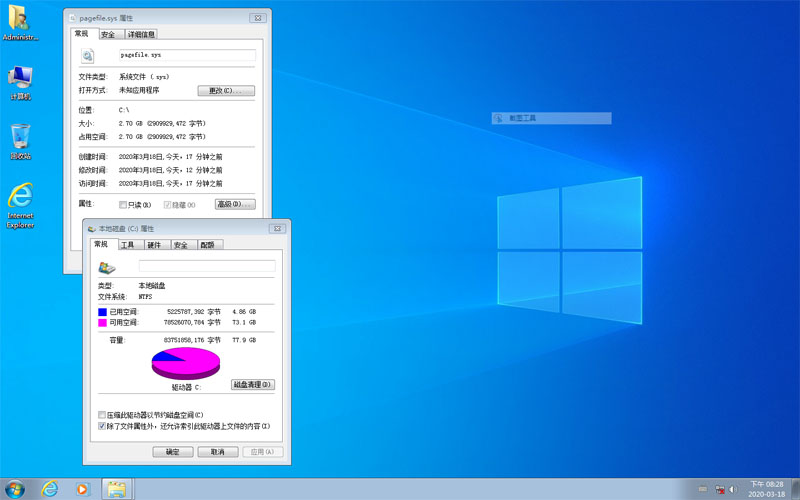Launch Windows Media Player from taskbar

82,489
